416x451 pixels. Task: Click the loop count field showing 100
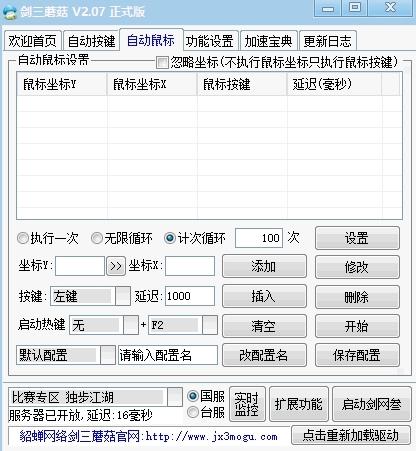pyautogui.click(x=259, y=238)
